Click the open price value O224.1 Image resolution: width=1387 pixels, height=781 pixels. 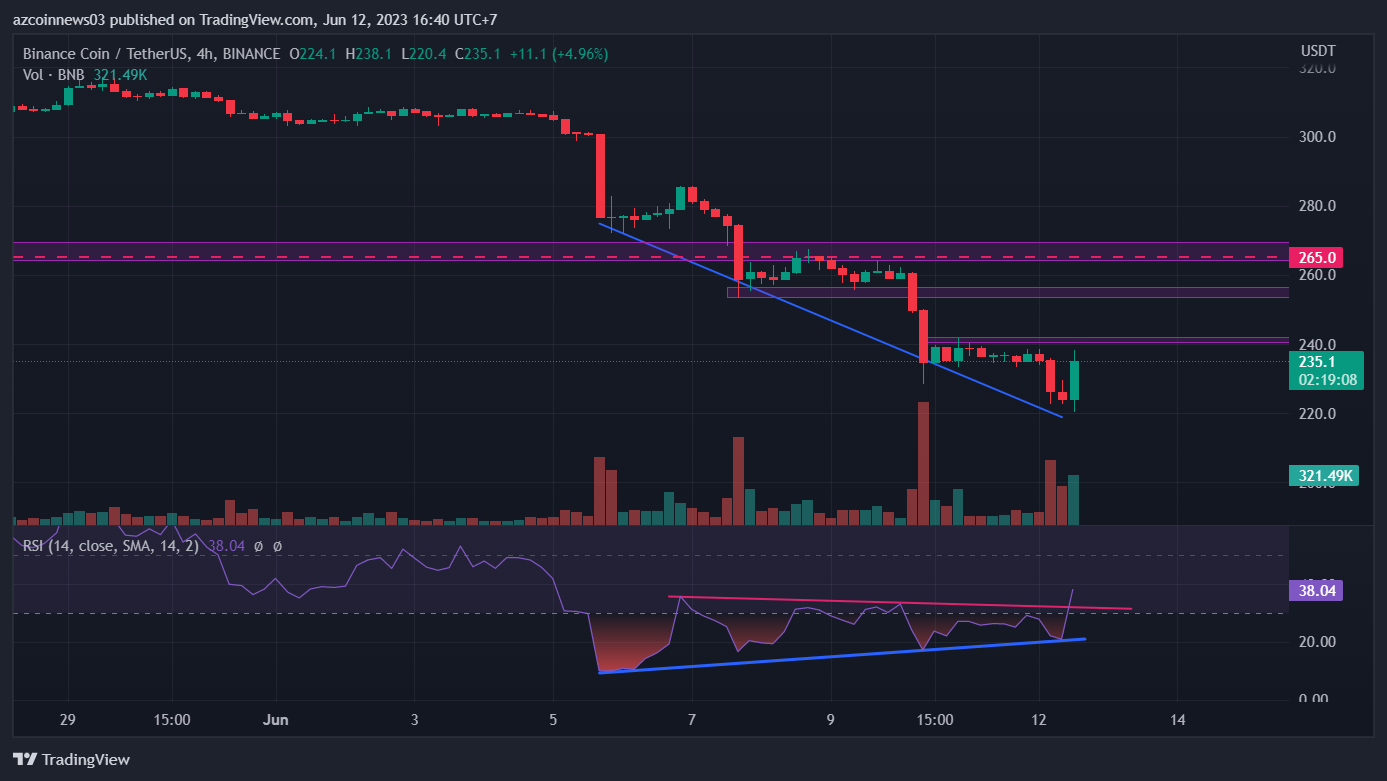[314, 54]
